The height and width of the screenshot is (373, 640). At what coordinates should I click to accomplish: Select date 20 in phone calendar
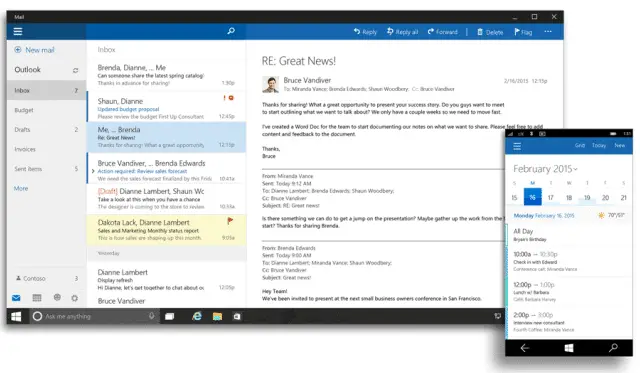pyautogui.click(x=605, y=198)
